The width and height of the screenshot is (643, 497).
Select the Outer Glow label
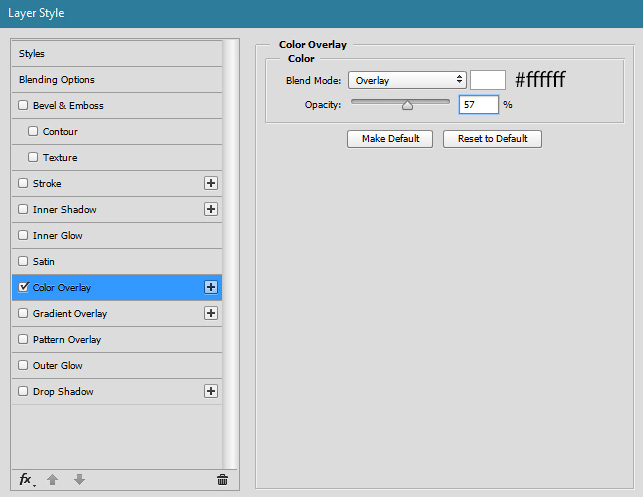57,365
